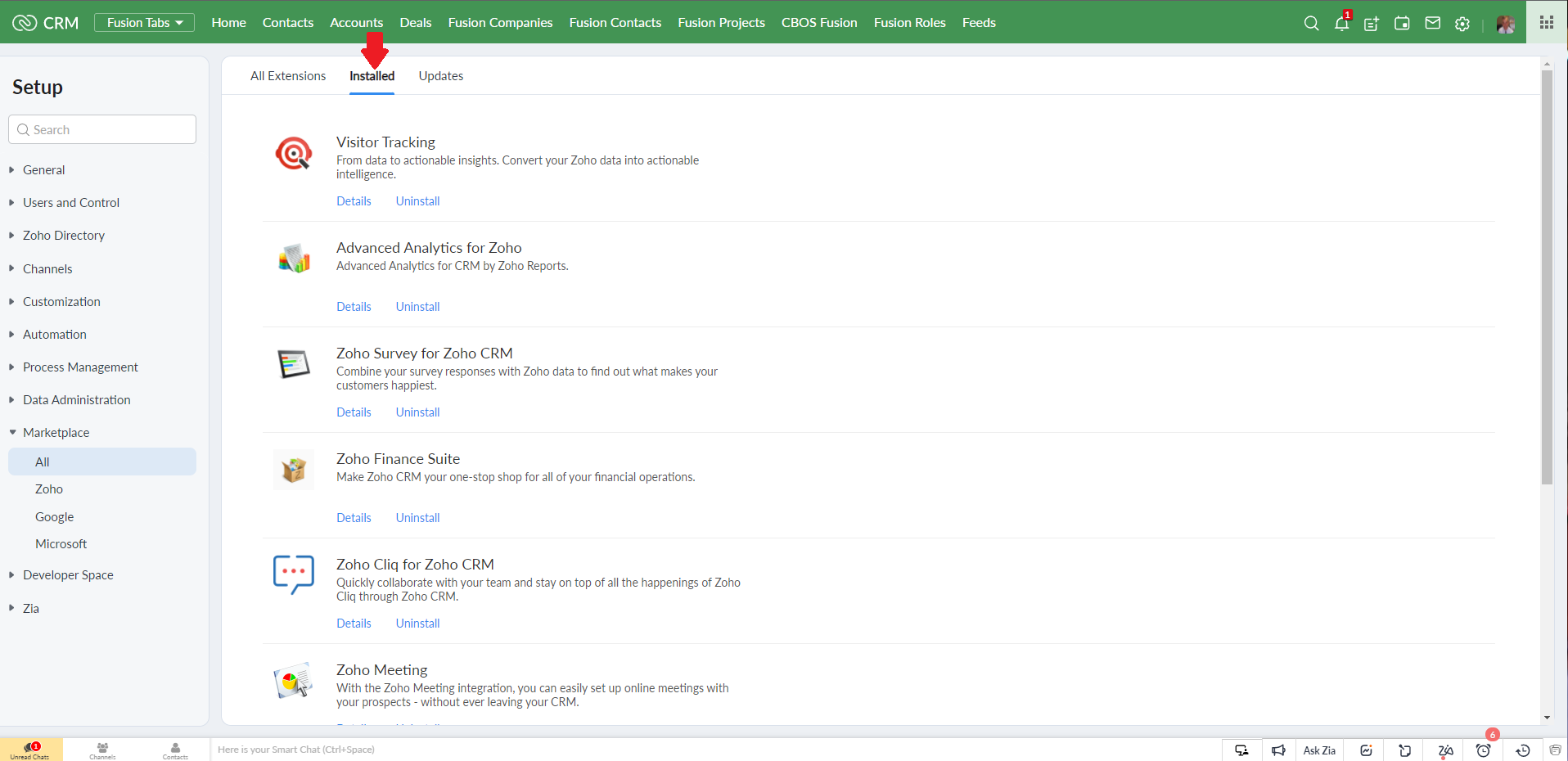Switch to the All Extensions tab
The height and width of the screenshot is (761, 1568).
tap(288, 76)
